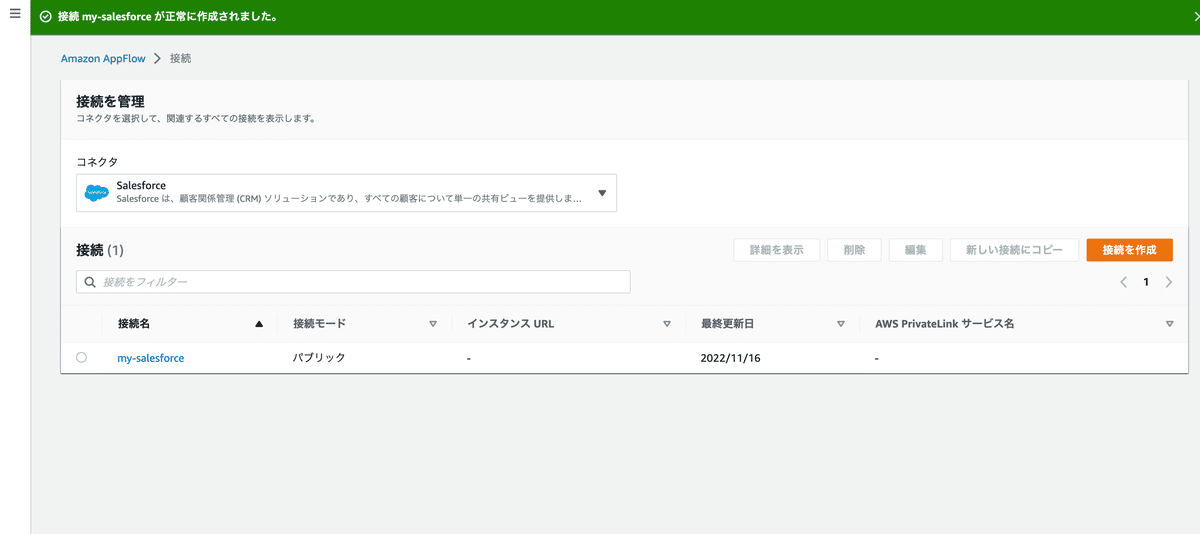Sort by 接続モード column arrow
The width and height of the screenshot is (1200, 534).
click(433, 324)
